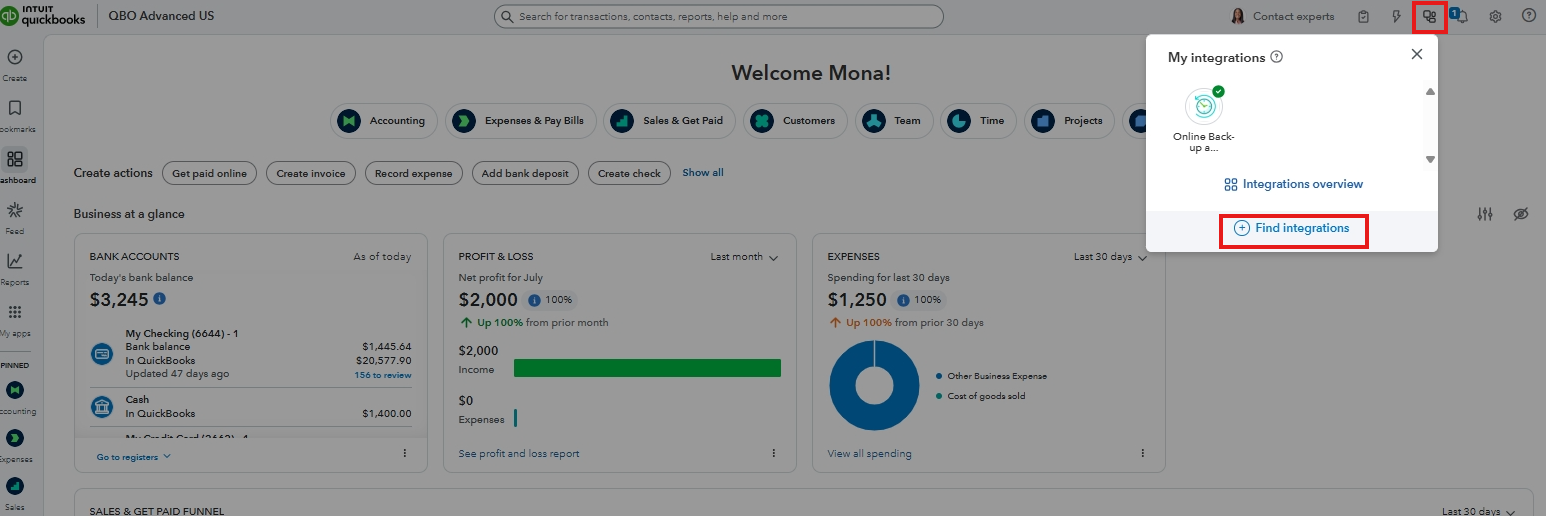The image size is (1546, 516).
Task: Expand the Go to registers dropdown
Action: click(134, 457)
